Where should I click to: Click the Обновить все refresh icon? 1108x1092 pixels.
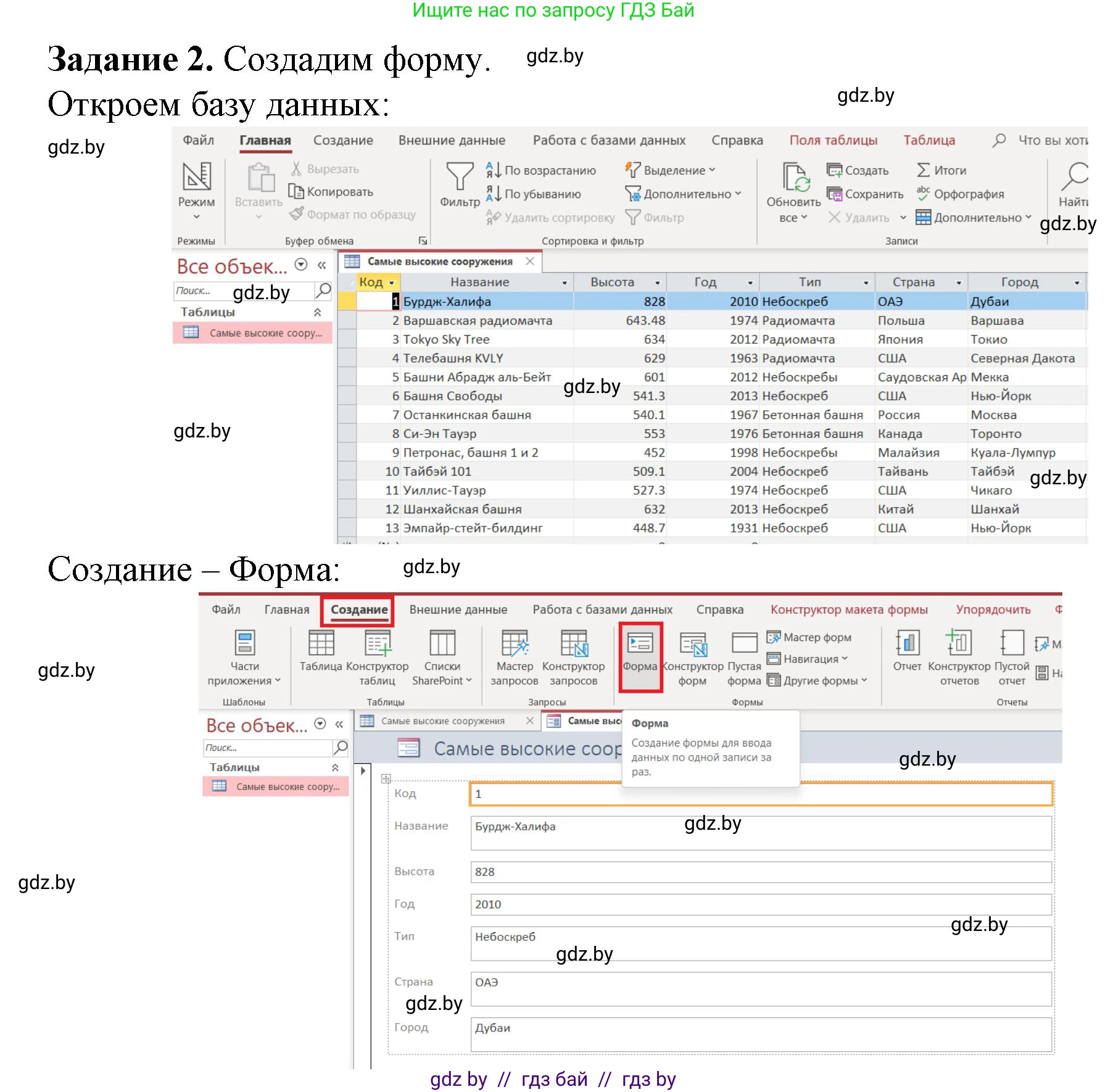pyautogui.click(x=794, y=178)
